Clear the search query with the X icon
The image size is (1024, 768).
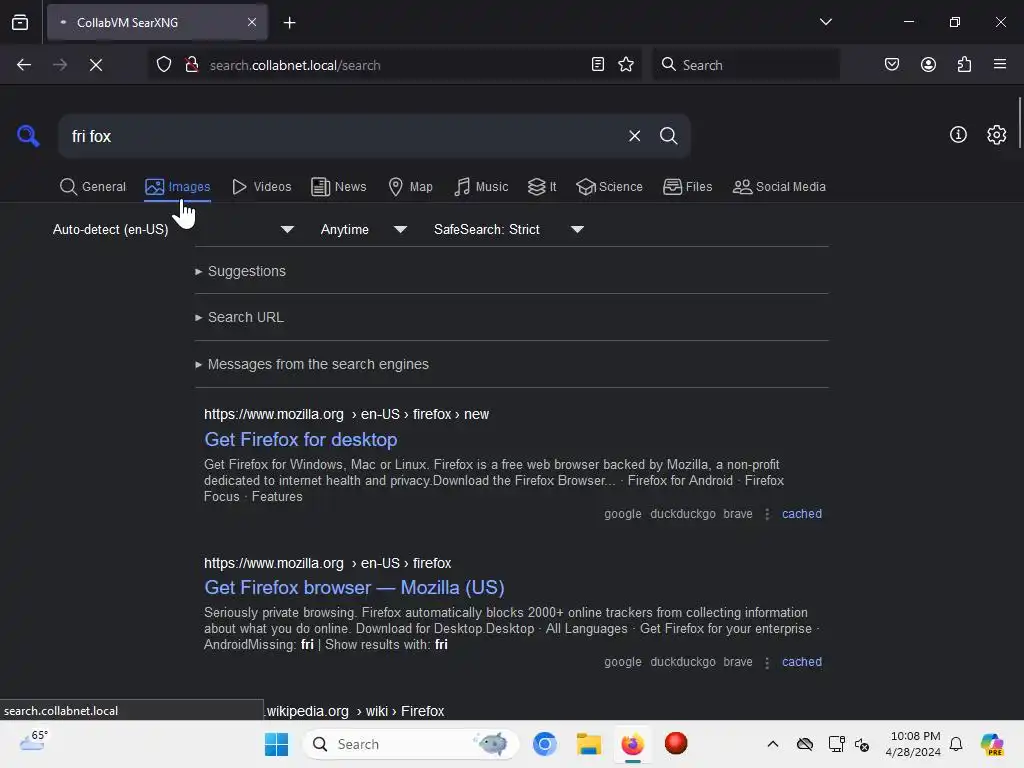[634, 136]
